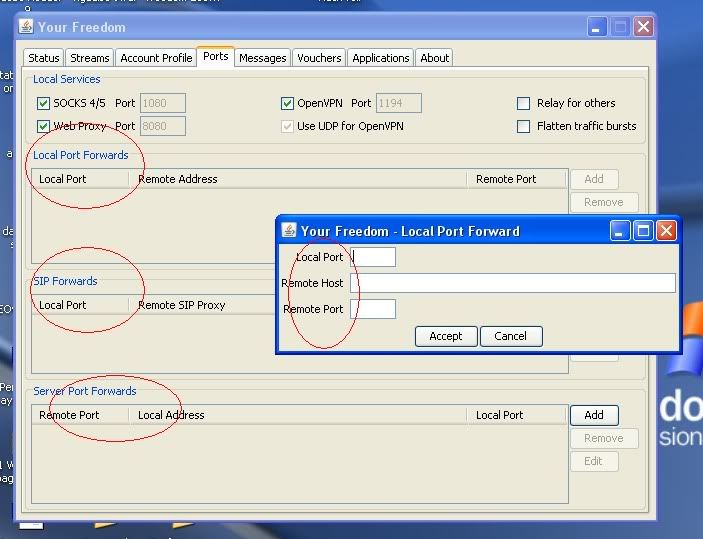Click the SOCKS port field 1080
Viewport: 703px width, 539px height.
click(x=163, y=103)
